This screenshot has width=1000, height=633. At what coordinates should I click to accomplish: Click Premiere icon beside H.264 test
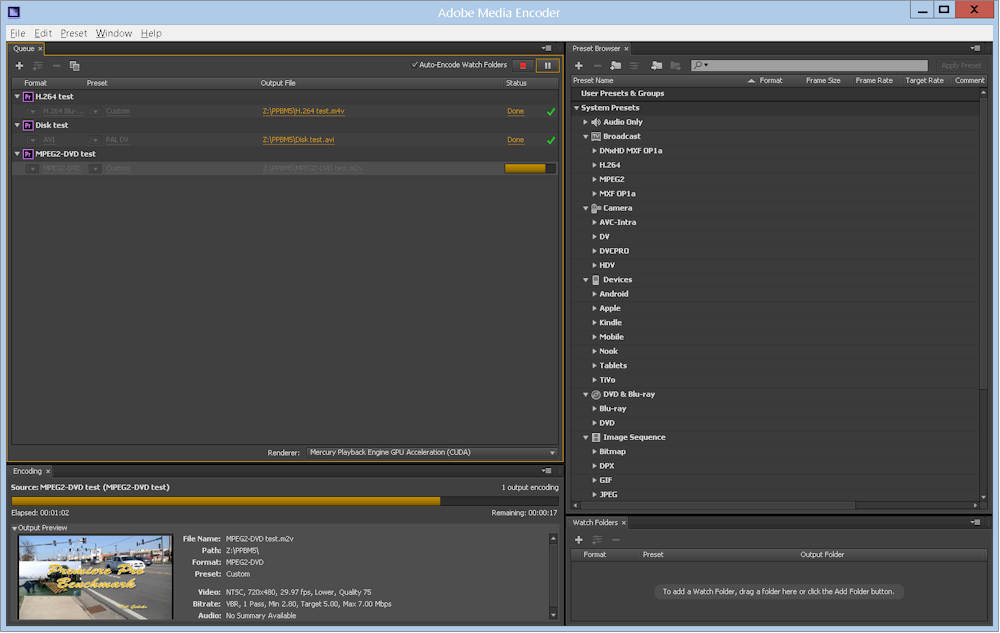tap(28, 97)
